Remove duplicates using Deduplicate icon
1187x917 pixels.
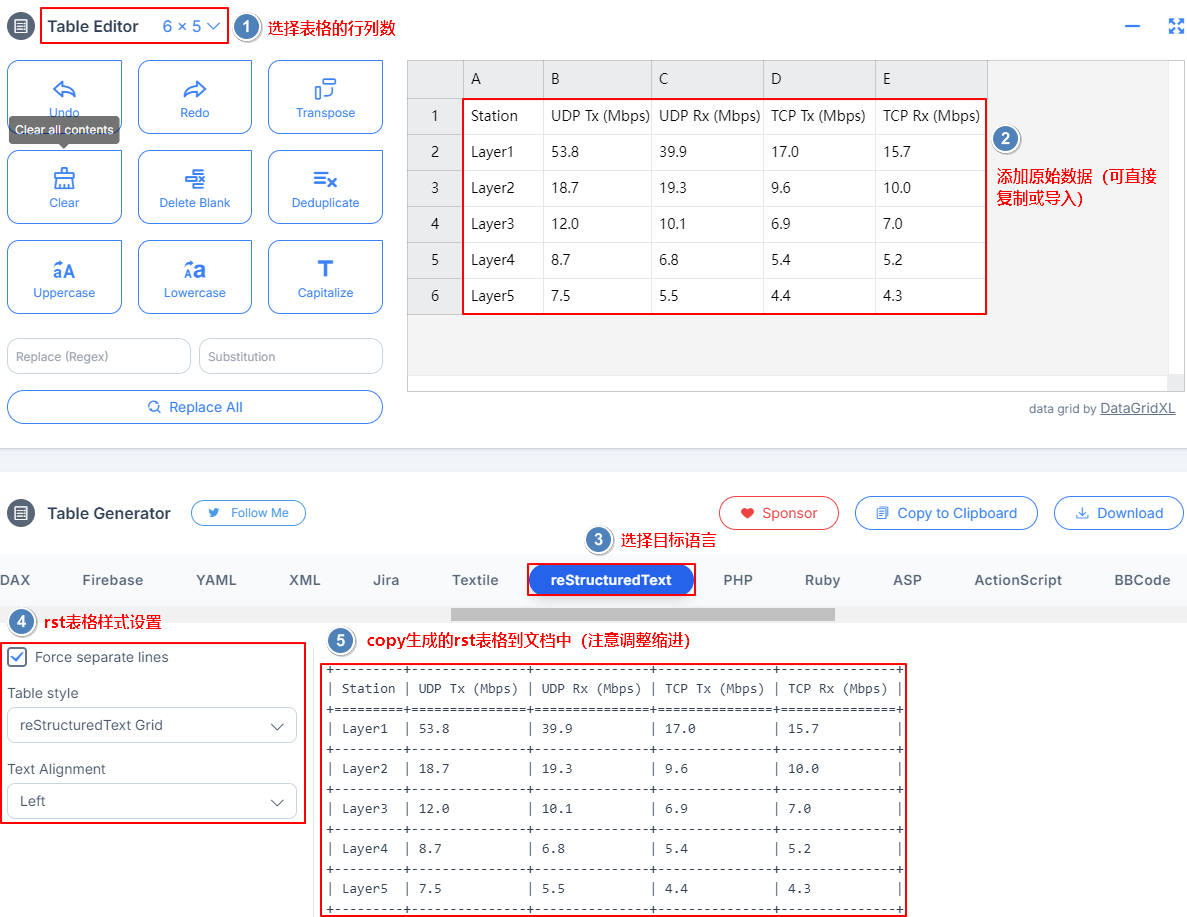coord(325,179)
